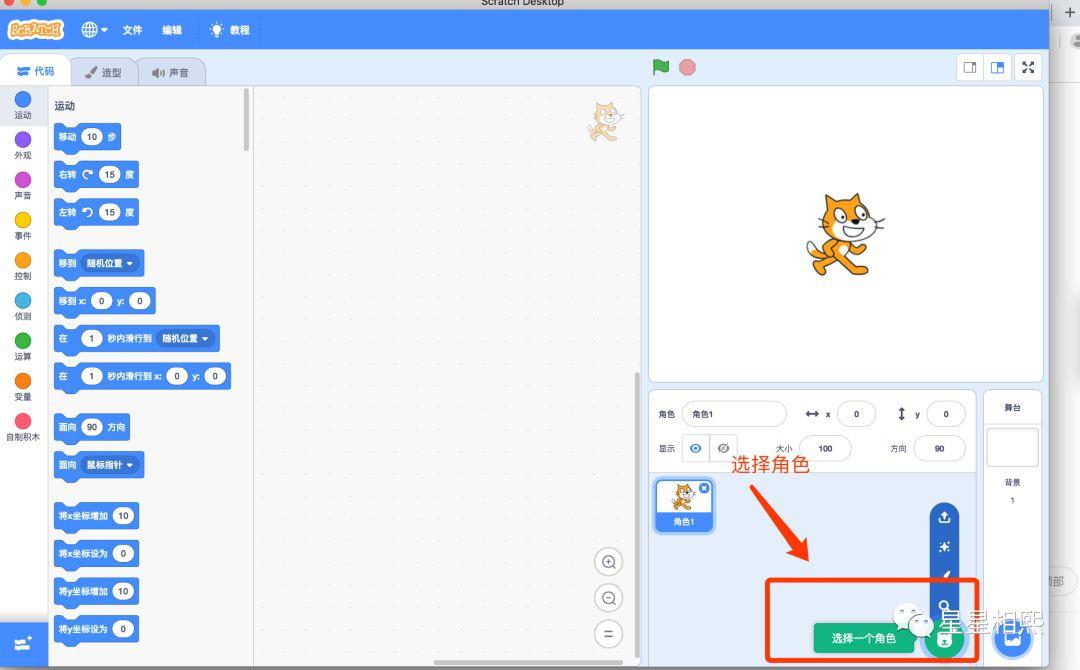Switch to the 声音 sounds tab
1080x670 pixels.
(171, 72)
